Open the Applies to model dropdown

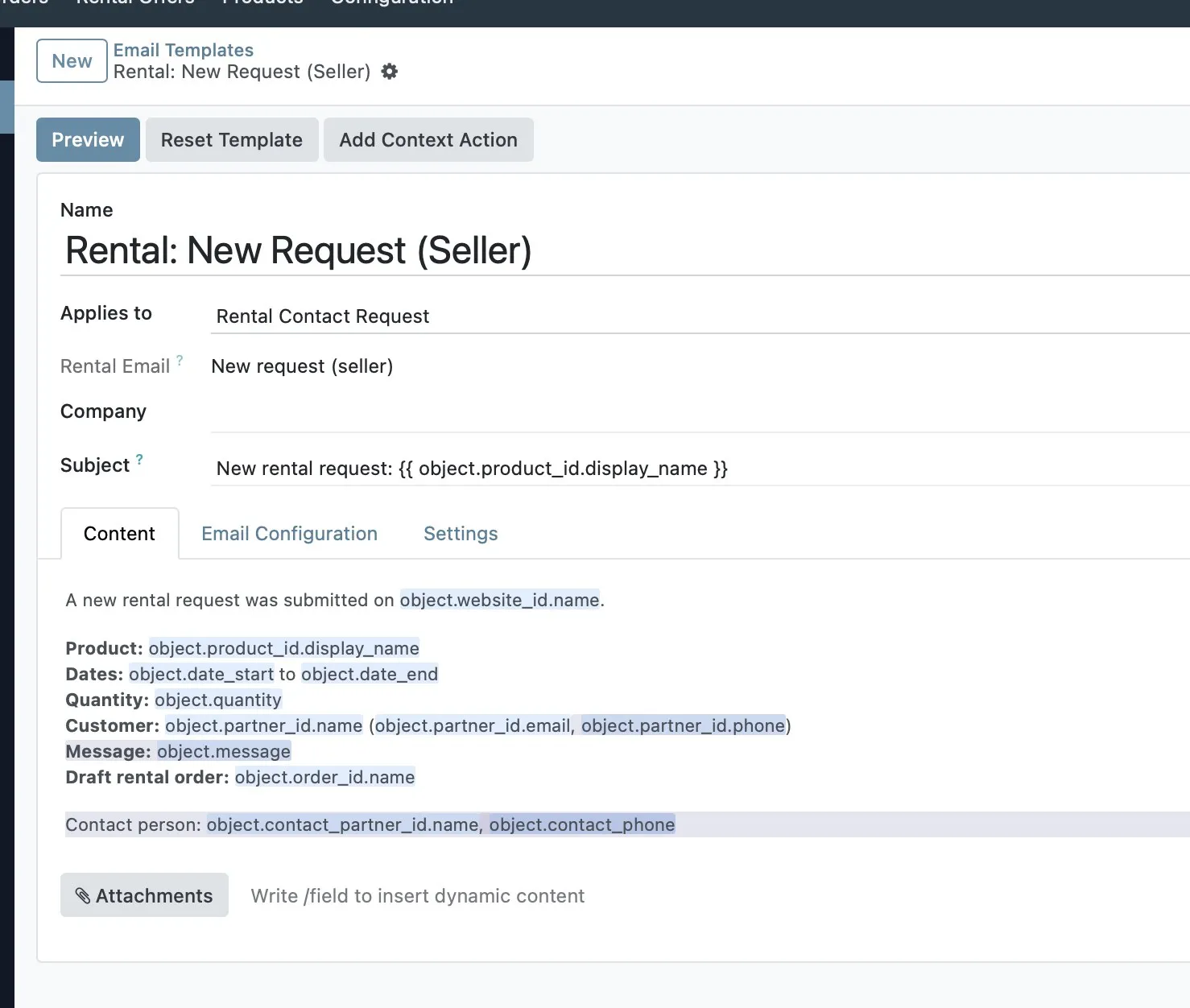pos(700,316)
